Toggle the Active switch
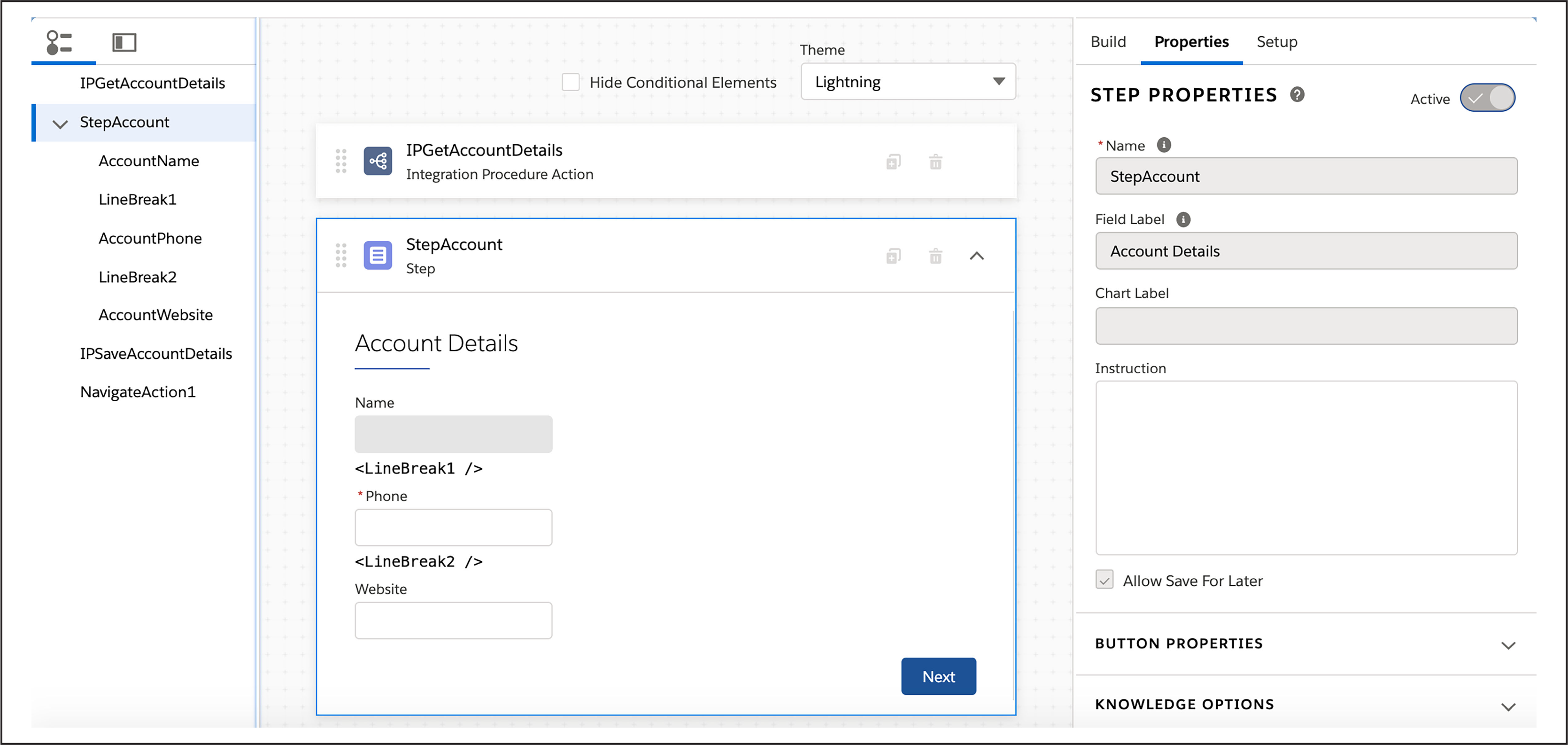 pyautogui.click(x=1487, y=98)
